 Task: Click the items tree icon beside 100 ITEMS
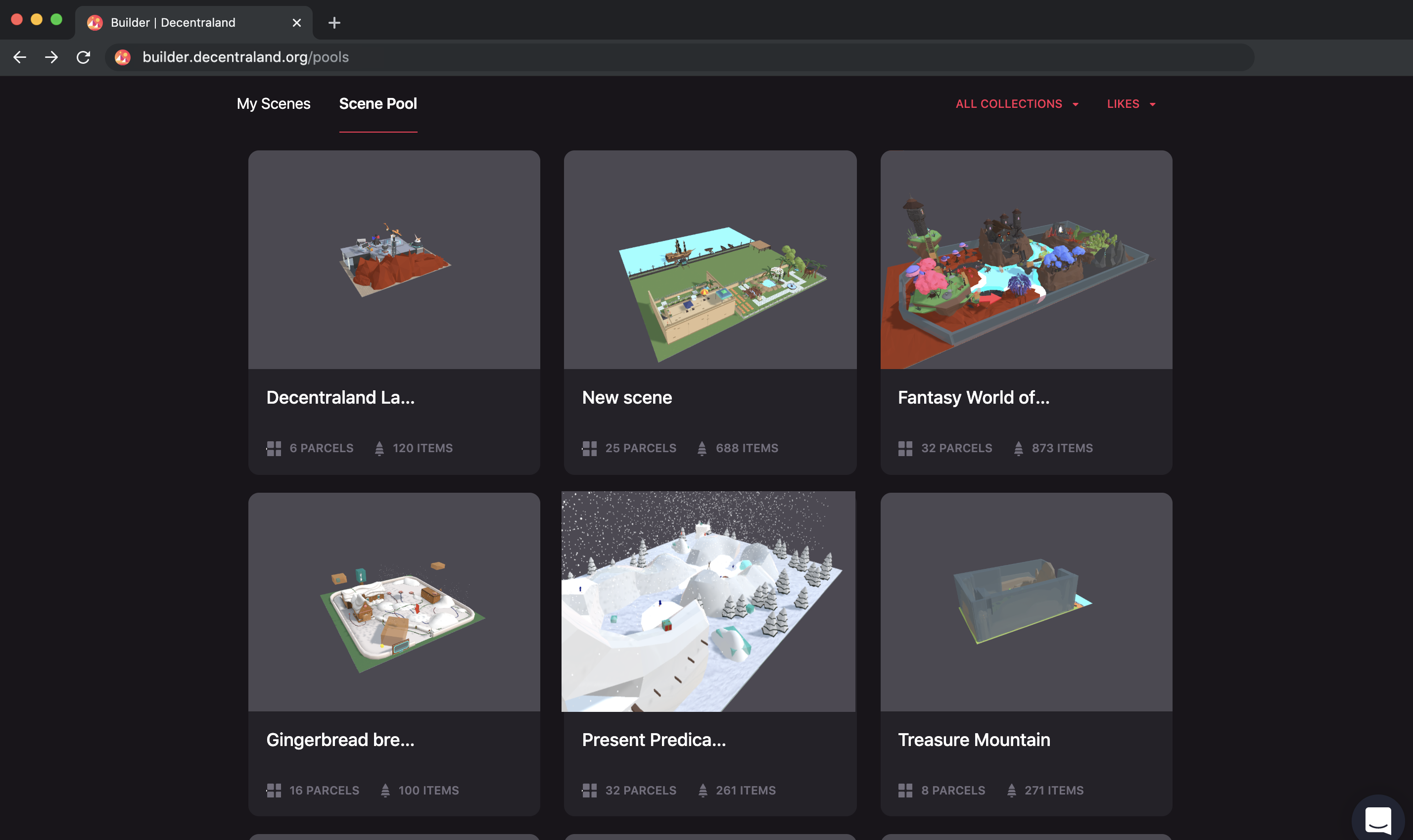click(x=385, y=790)
